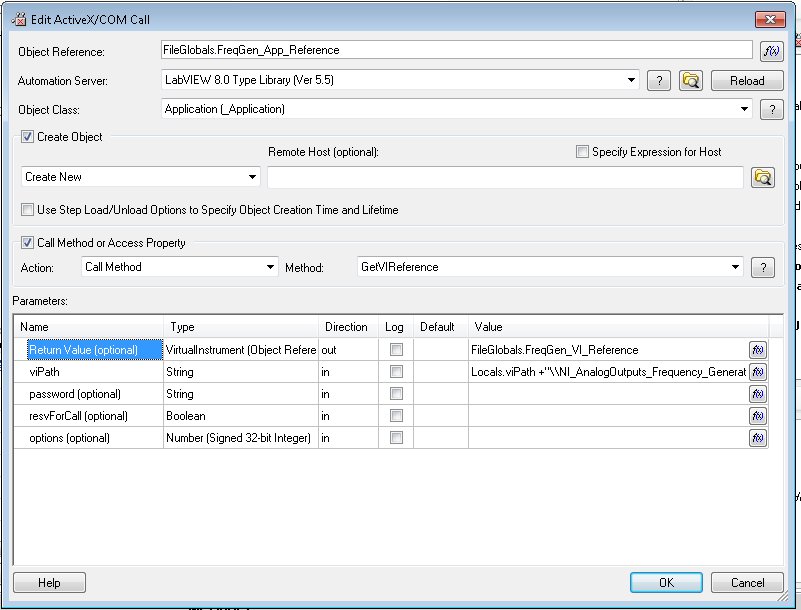Close the Edit ActiveX/COM Call dialog
The image size is (801, 610).
tap(770, 20)
